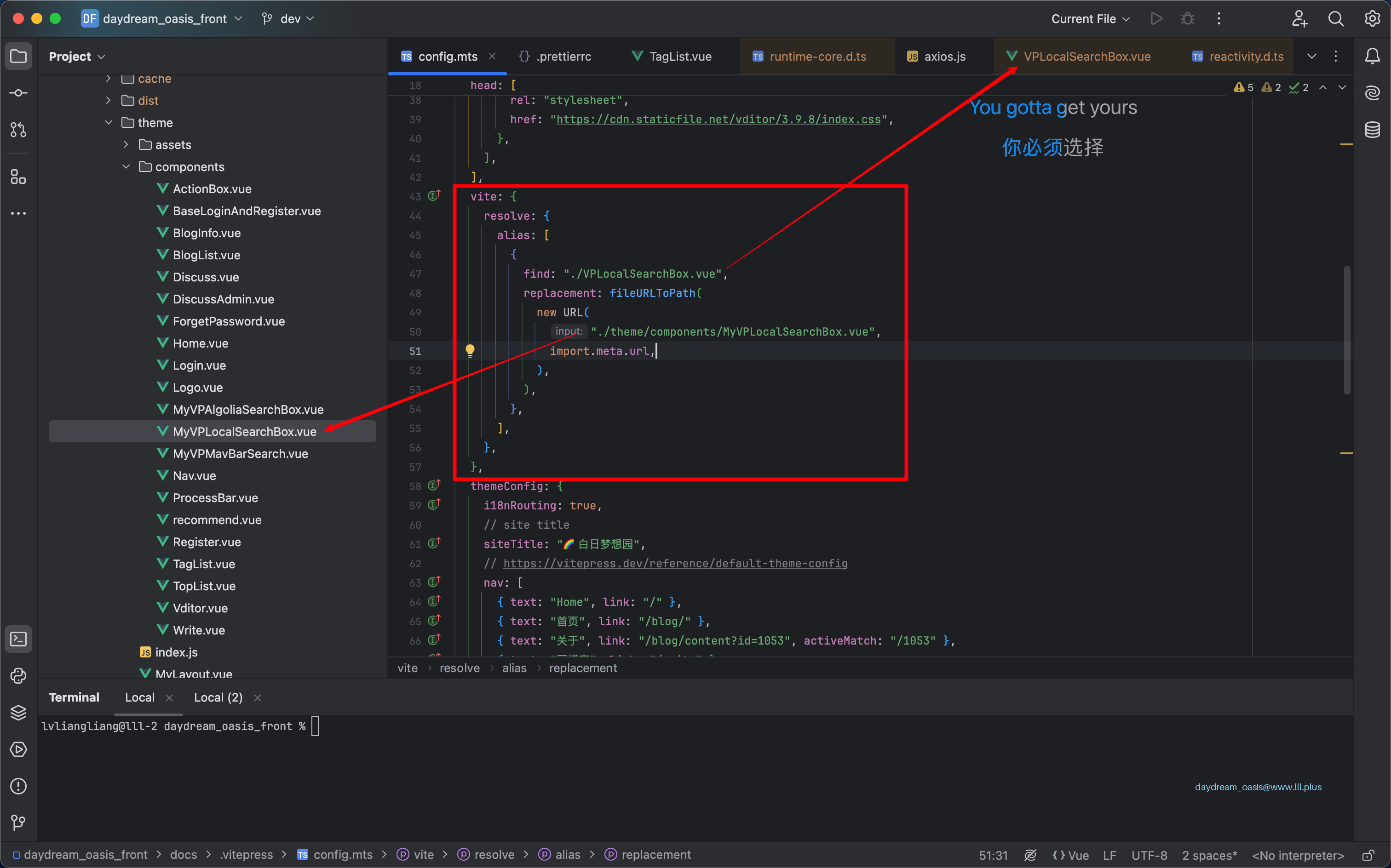The width and height of the screenshot is (1391, 868).
Task: Open the Current File run configuration dropdown
Action: 1090,18
